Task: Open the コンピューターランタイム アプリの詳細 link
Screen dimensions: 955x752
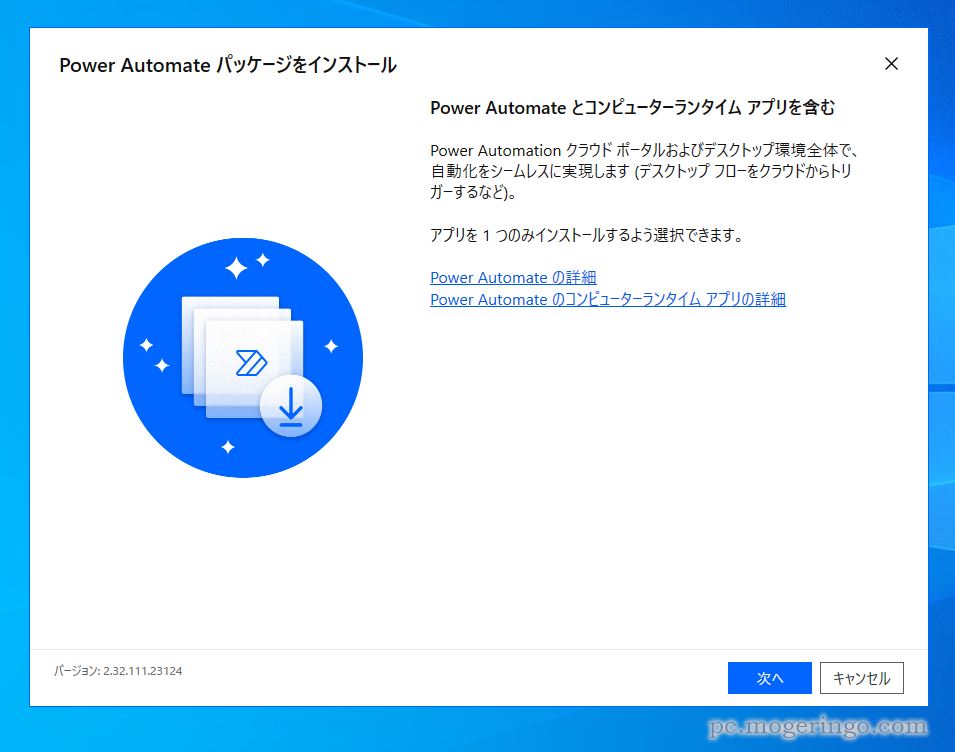Action: coord(608,300)
